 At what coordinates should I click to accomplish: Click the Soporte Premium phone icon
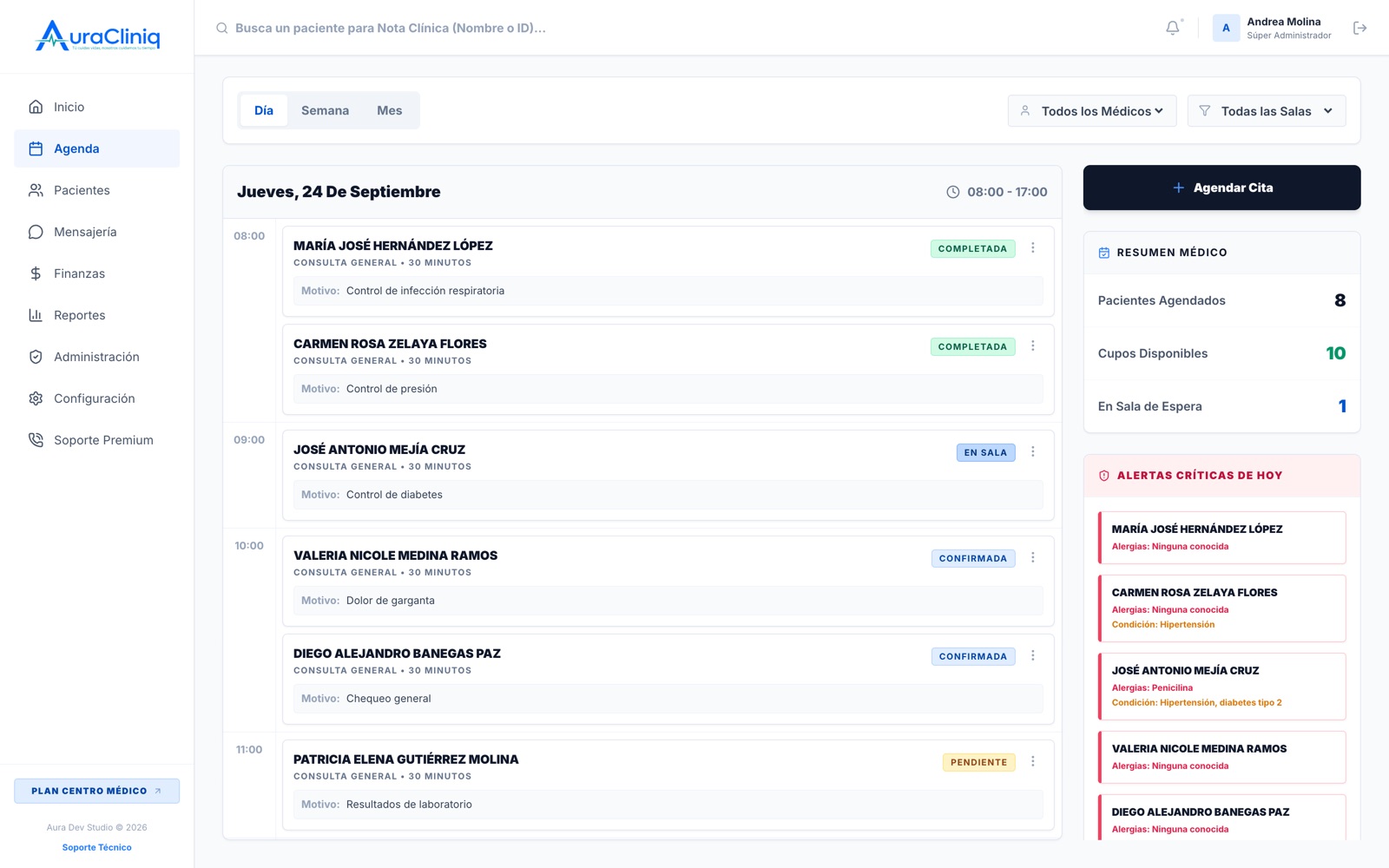(36, 440)
